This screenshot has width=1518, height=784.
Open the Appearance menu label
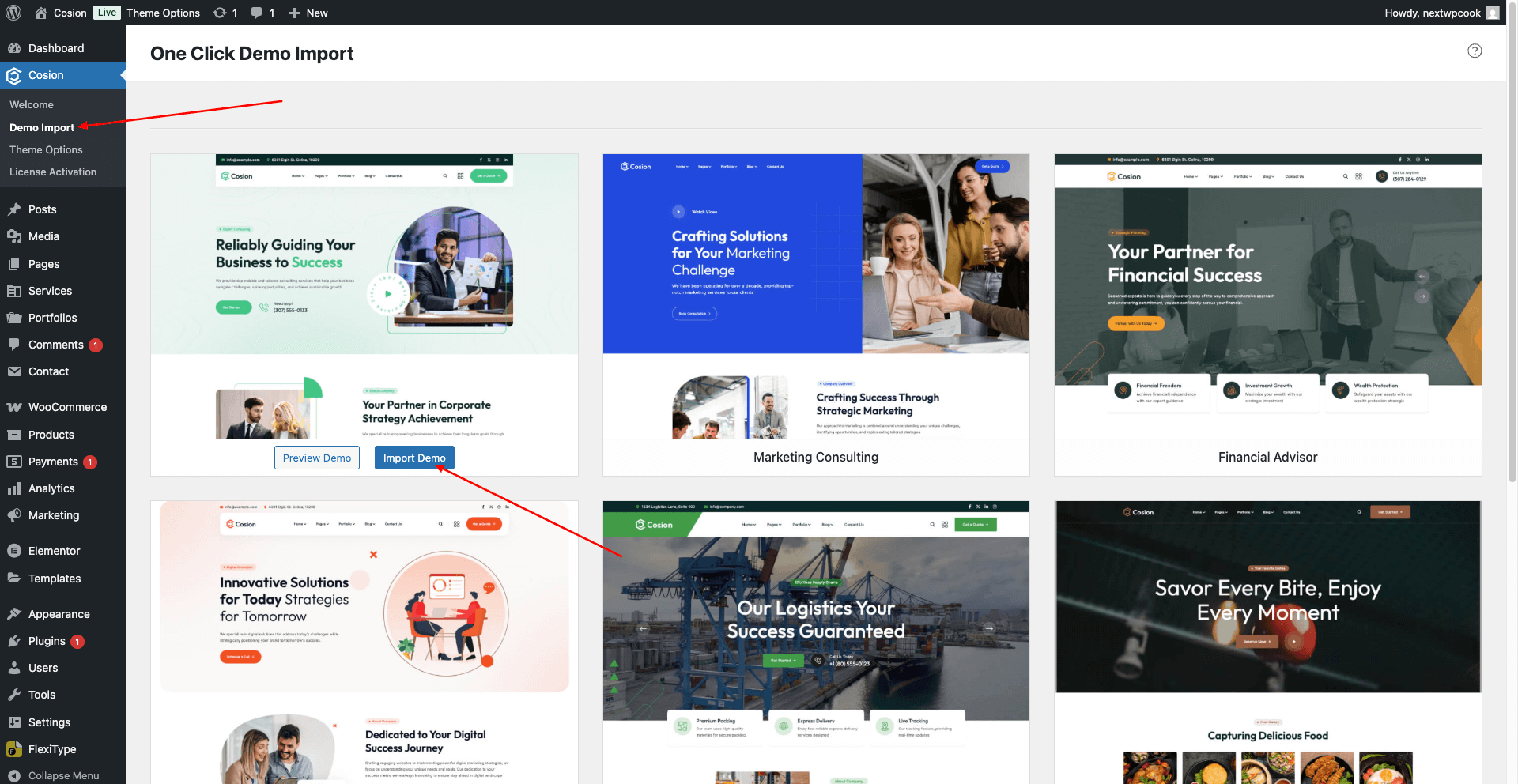coord(59,614)
